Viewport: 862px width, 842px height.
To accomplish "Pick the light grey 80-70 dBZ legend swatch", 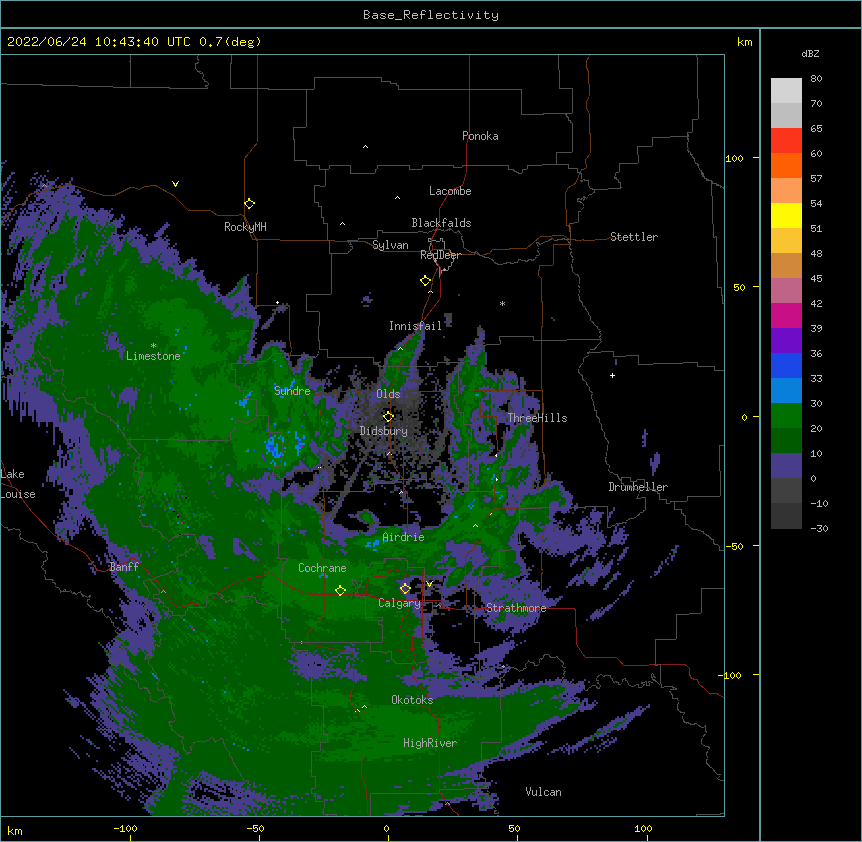I will (x=786, y=91).
